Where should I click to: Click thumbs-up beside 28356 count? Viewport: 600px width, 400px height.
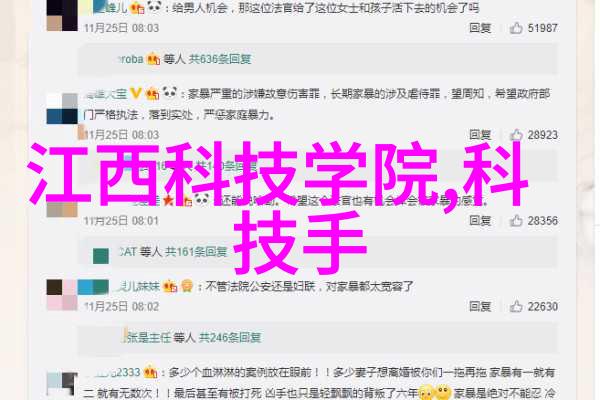(516, 220)
